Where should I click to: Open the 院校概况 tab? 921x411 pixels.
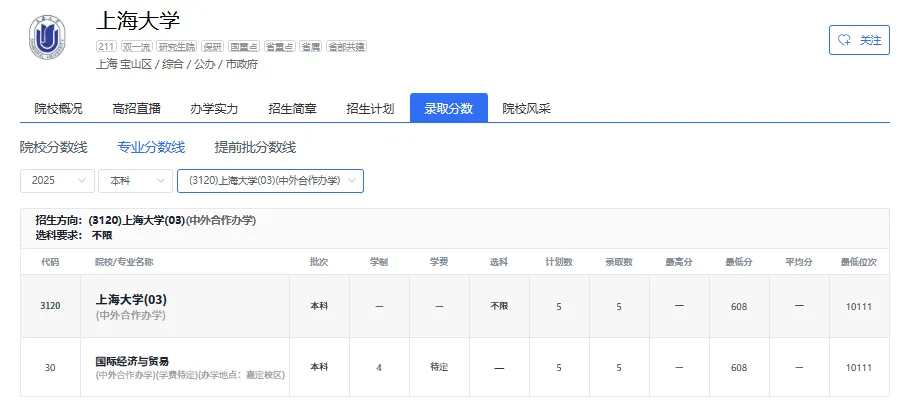(58, 109)
